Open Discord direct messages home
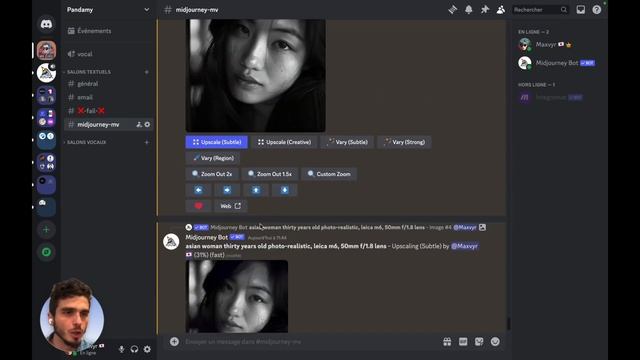The height and width of the screenshot is (360, 640). pyautogui.click(x=46, y=24)
